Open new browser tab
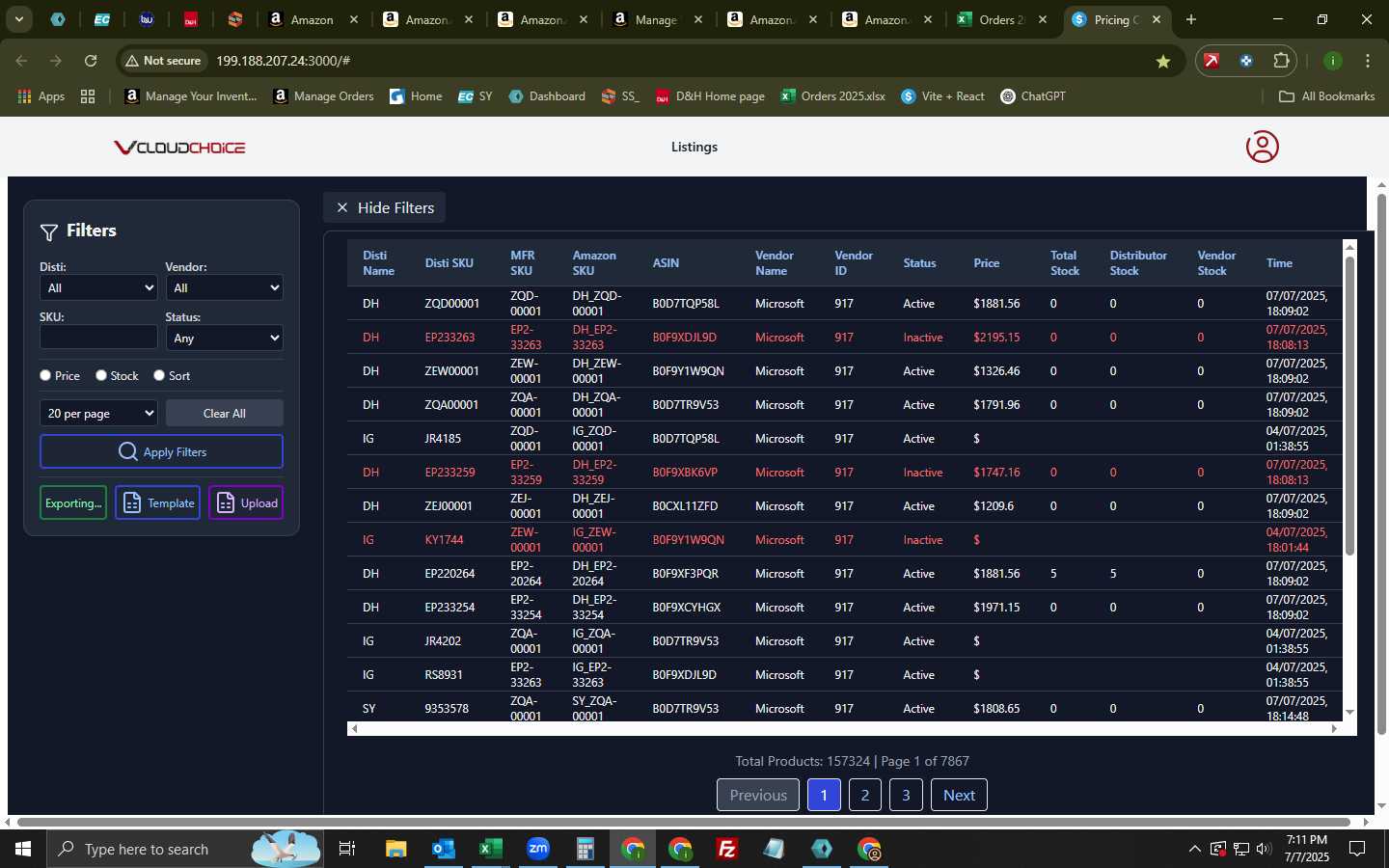Screen dimensions: 1389x868 coord(1191,19)
